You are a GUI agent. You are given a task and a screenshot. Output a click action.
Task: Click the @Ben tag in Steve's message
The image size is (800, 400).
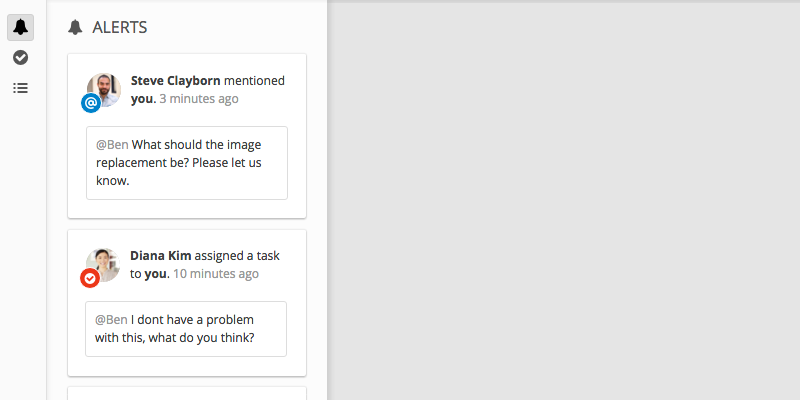point(112,145)
